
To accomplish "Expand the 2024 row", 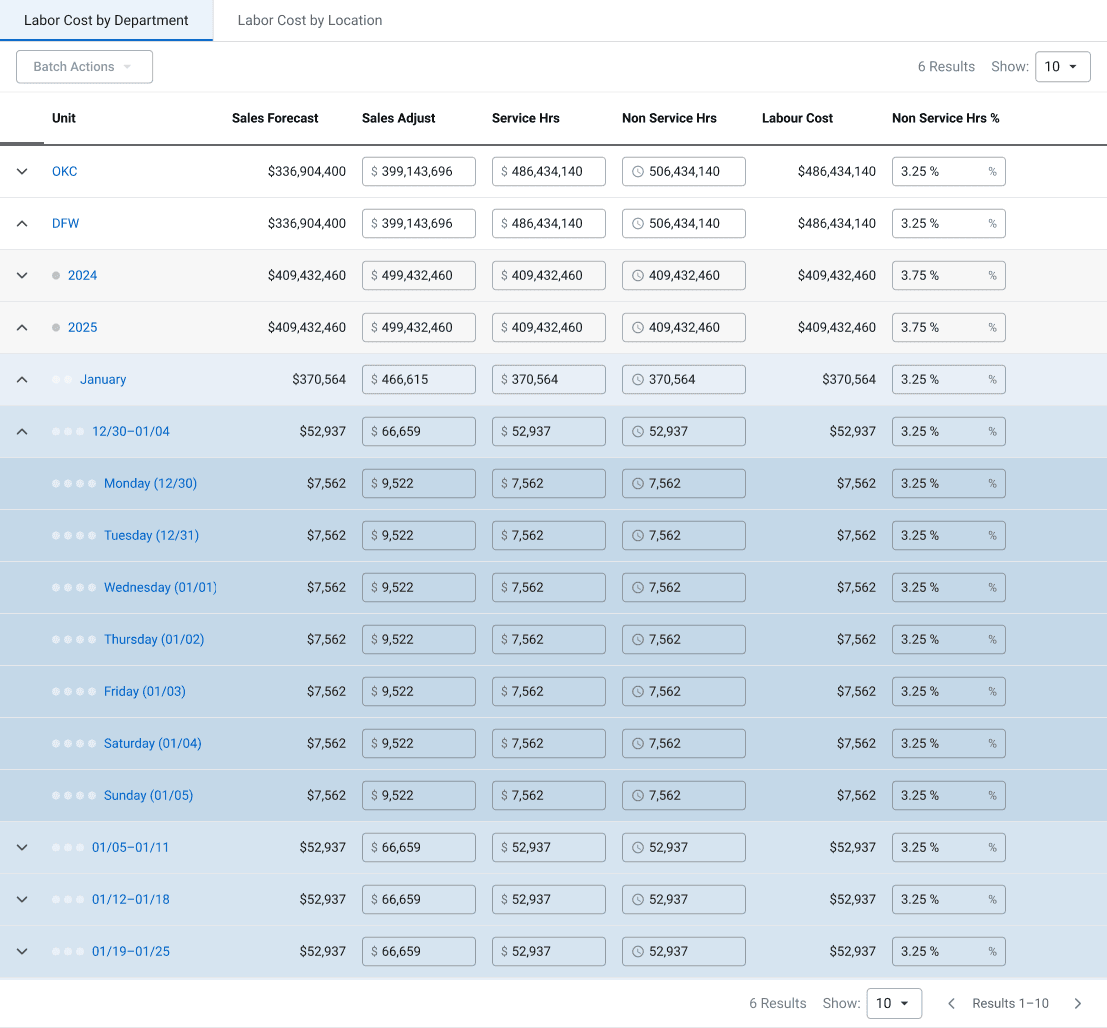I will pyautogui.click(x=22, y=275).
